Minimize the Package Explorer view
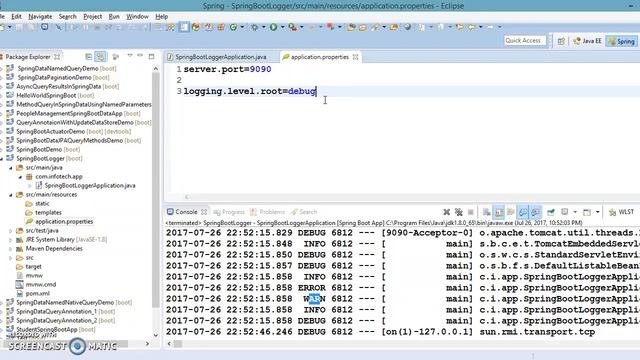Image resolution: width=640 pixels, height=360 pixels. [x=140, y=56]
